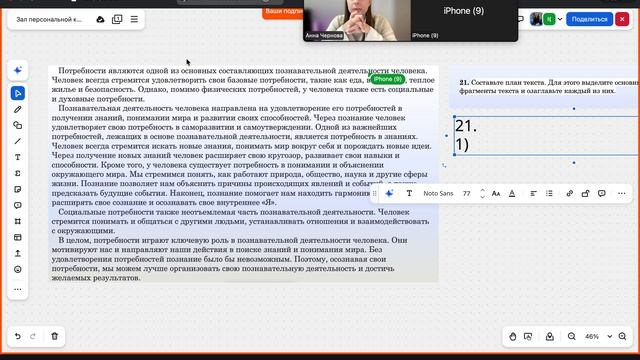Zoom in with plus magnifier

622,337
